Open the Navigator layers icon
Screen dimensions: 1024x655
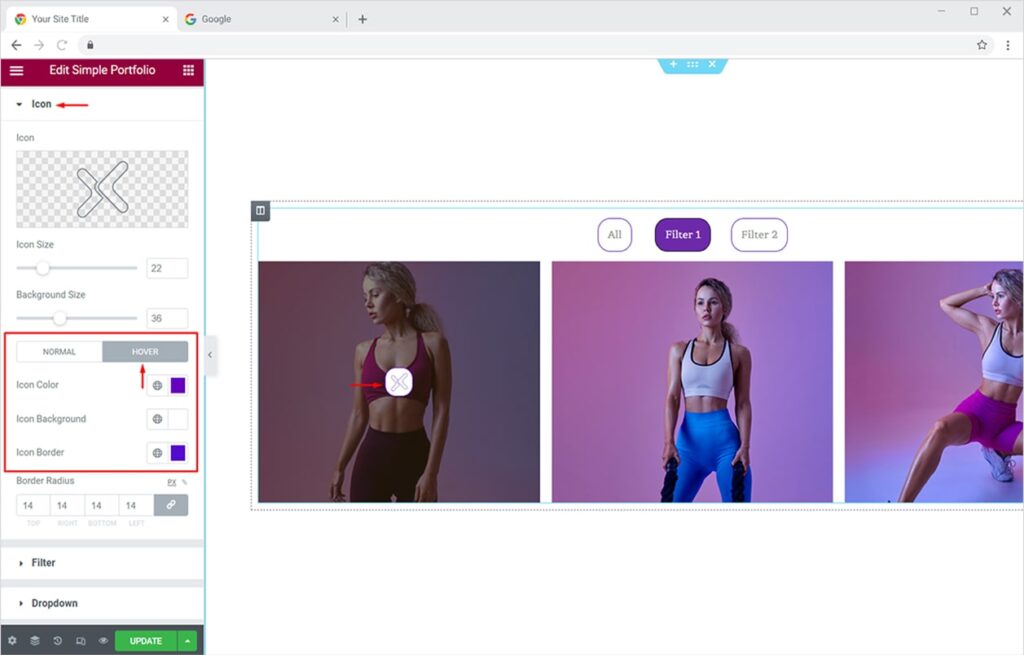[x=35, y=641]
